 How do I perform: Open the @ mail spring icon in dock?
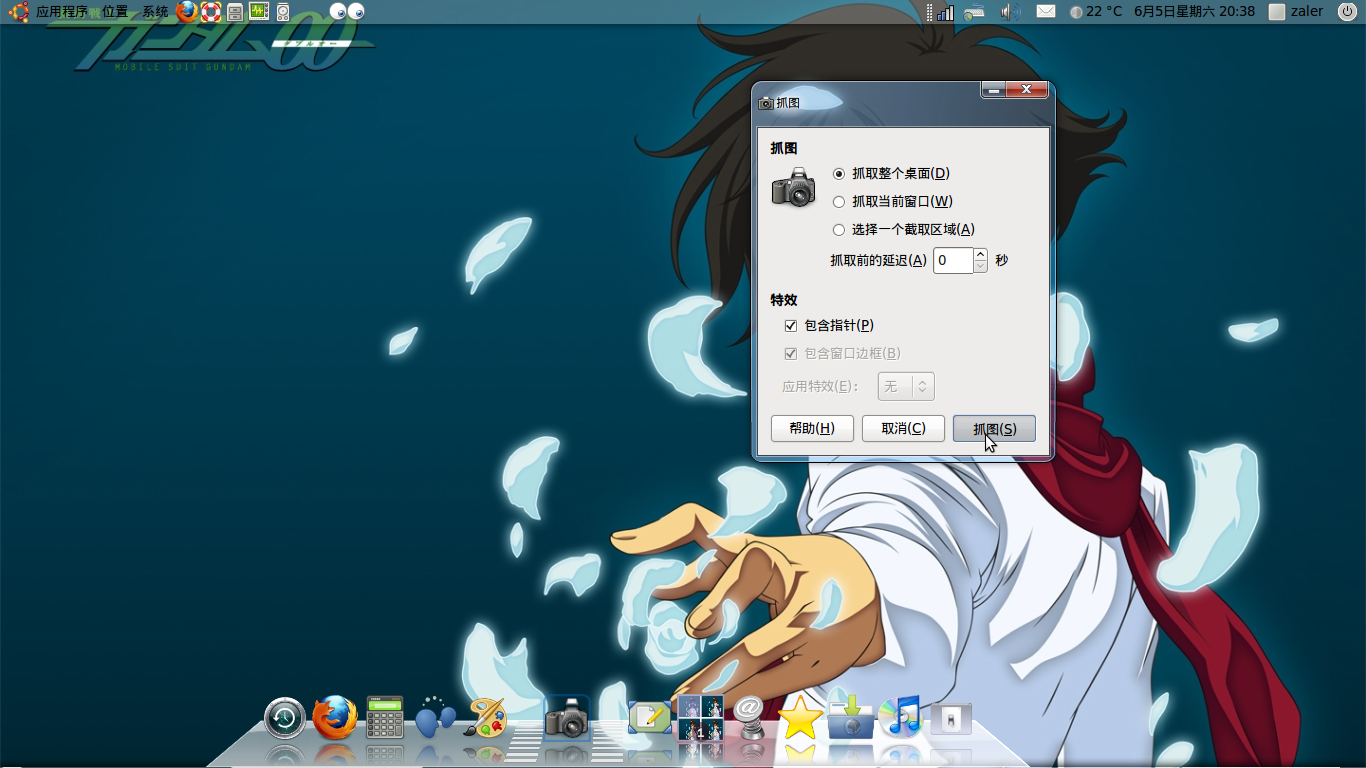750,718
